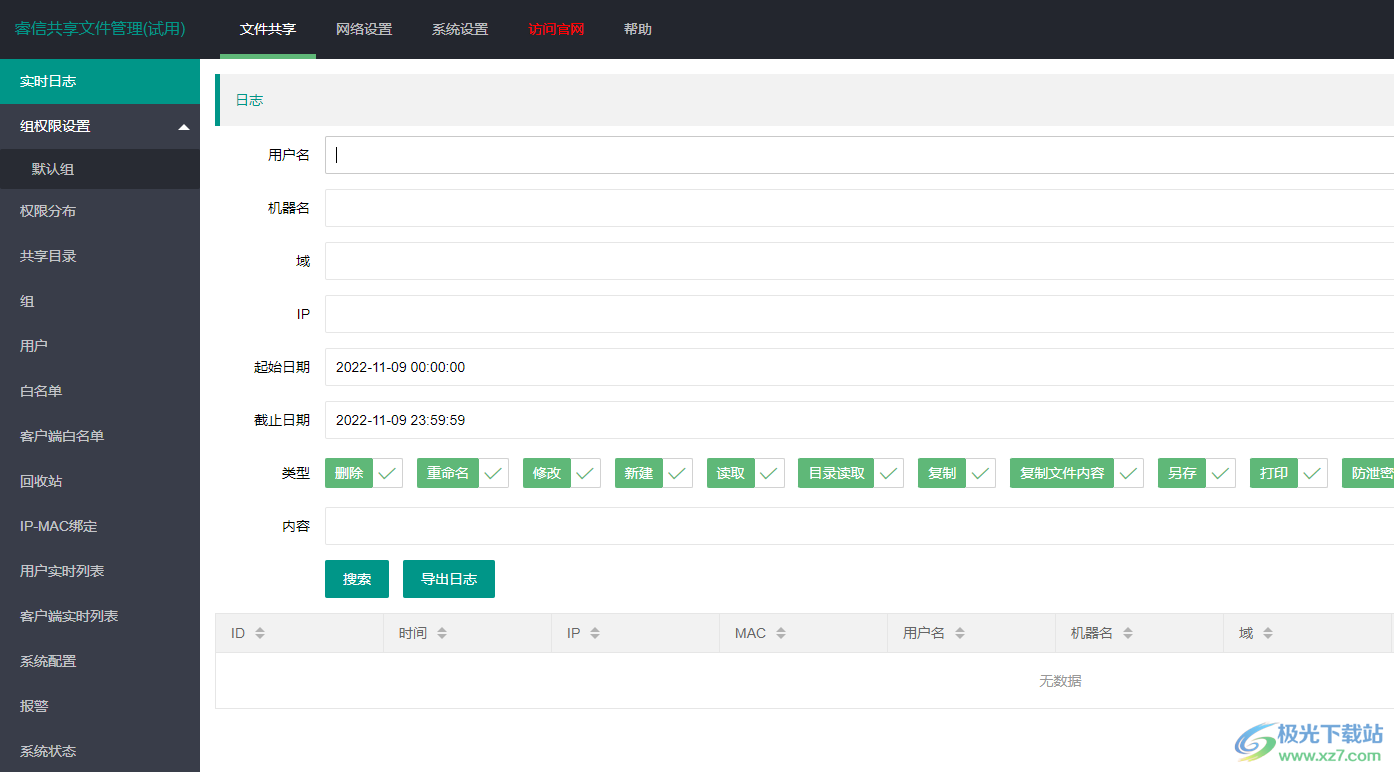Screen dimensions: 1394x772
Task: Sort table by 时间 column arrows
Action: coord(442,633)
